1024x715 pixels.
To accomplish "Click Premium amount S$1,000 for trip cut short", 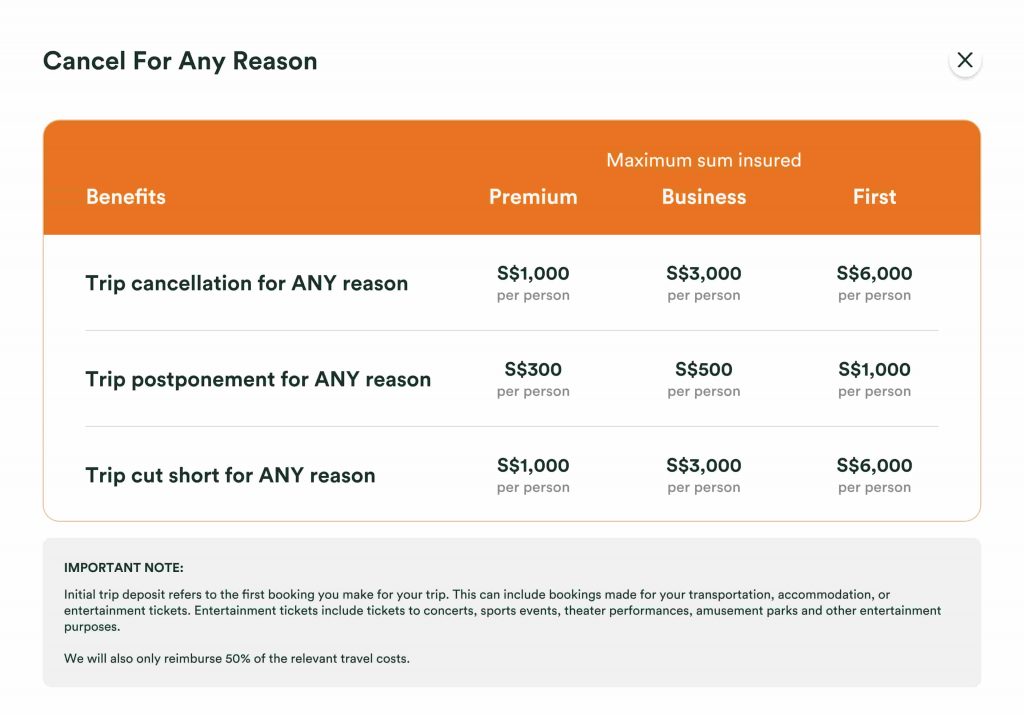I will pos(533,465).
